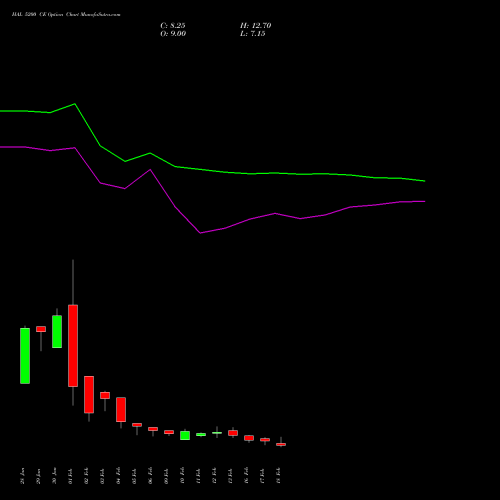
Task: Click the green candle for 30 Jan
Action: 57,331
